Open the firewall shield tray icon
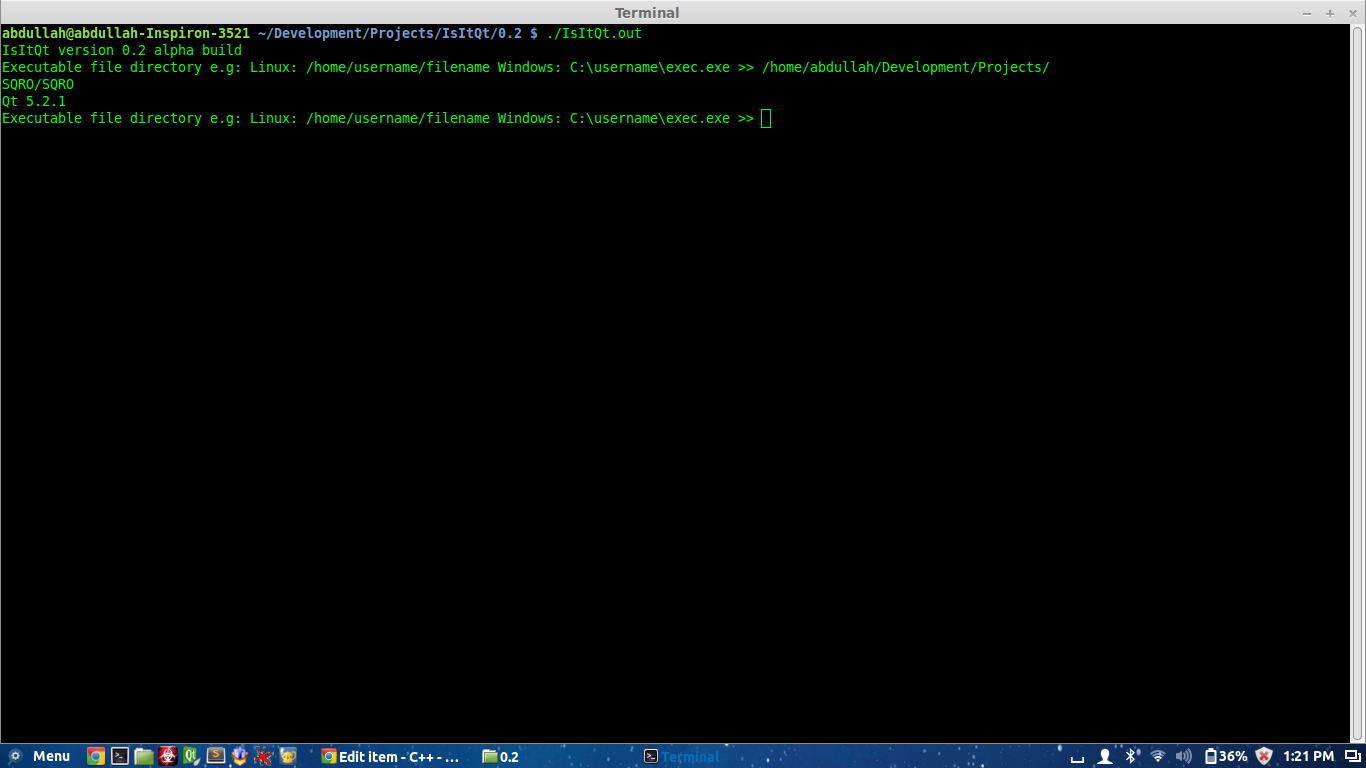1366x768 pixels. 1264,756
